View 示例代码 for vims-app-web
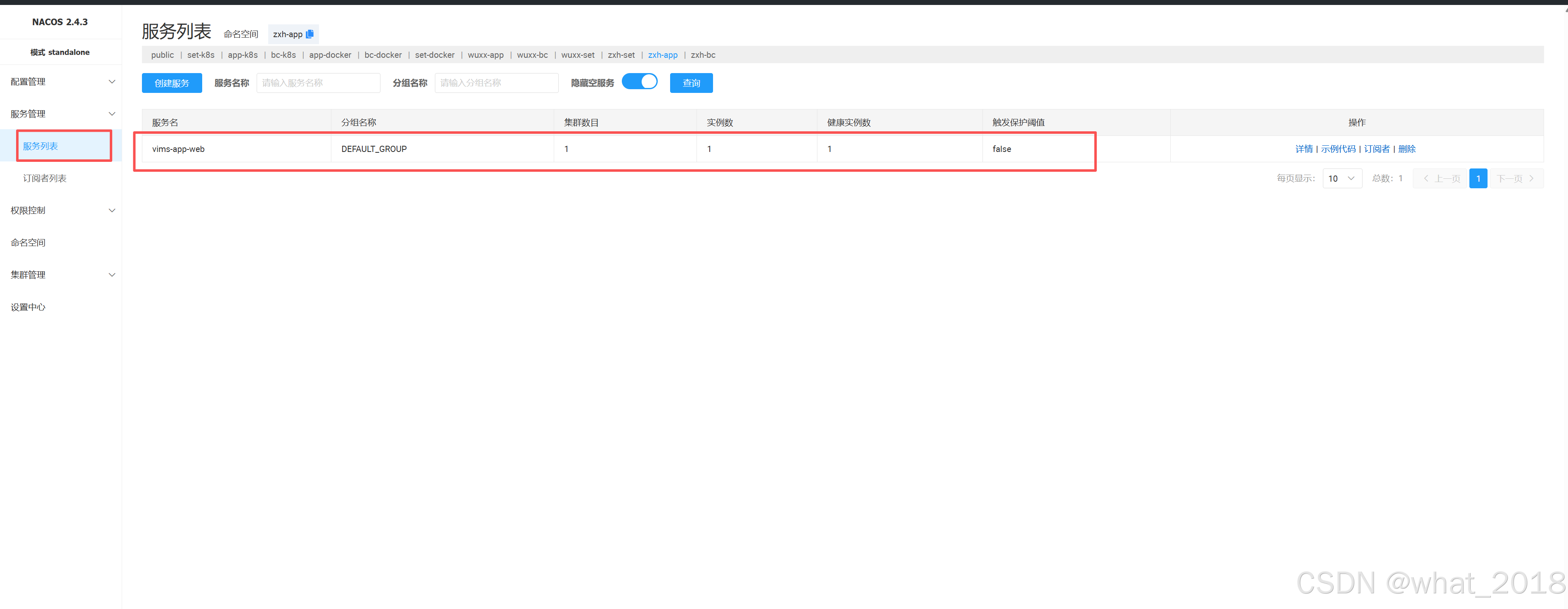This screenshot has height=609, width=1568. tap(1337, 149)
